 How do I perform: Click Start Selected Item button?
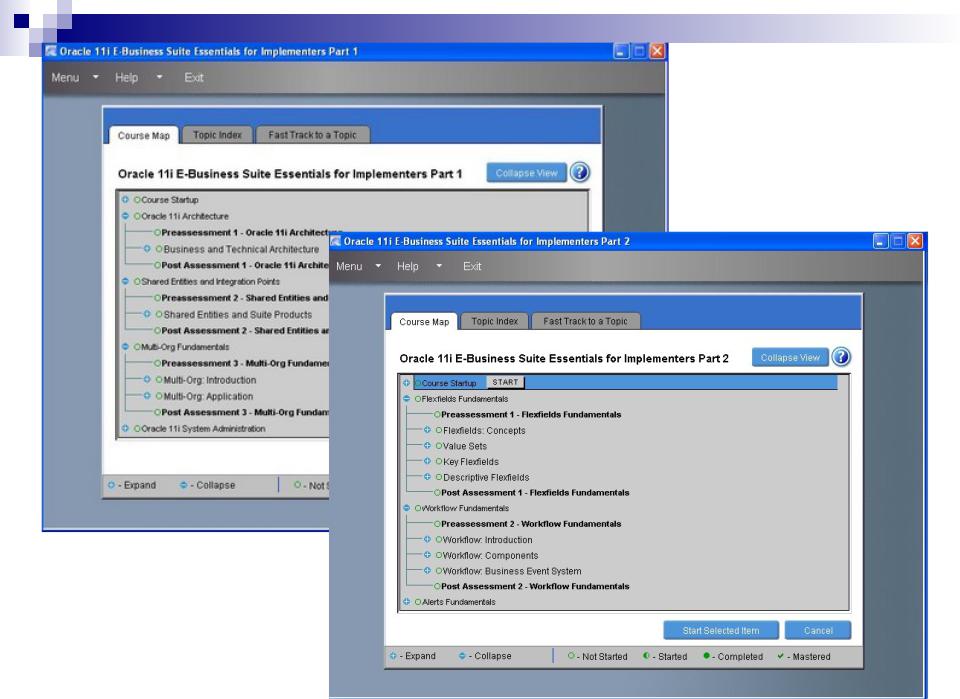tap(721, 630)
